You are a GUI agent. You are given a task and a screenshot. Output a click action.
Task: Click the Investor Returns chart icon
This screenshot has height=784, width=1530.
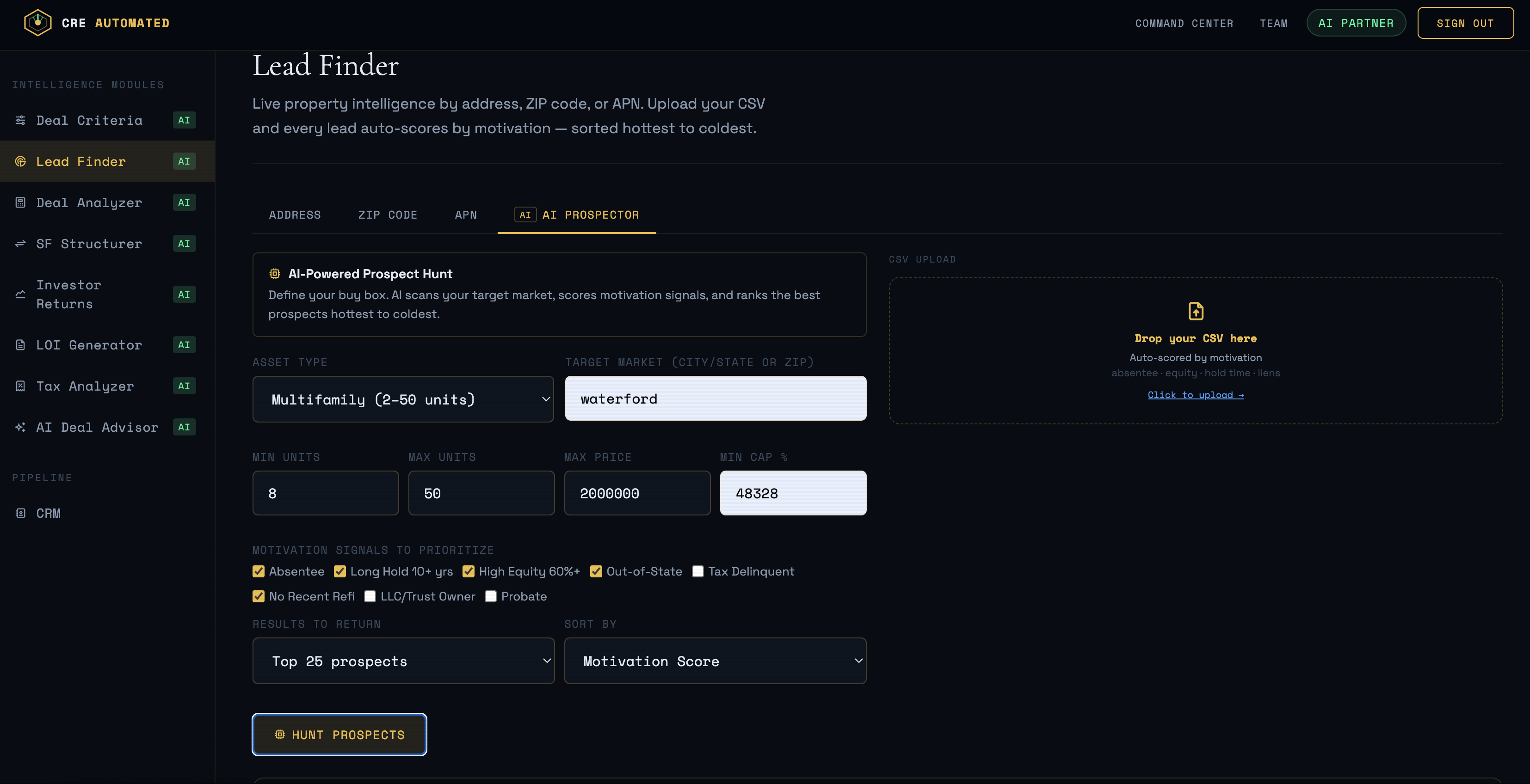click(20, 294)
